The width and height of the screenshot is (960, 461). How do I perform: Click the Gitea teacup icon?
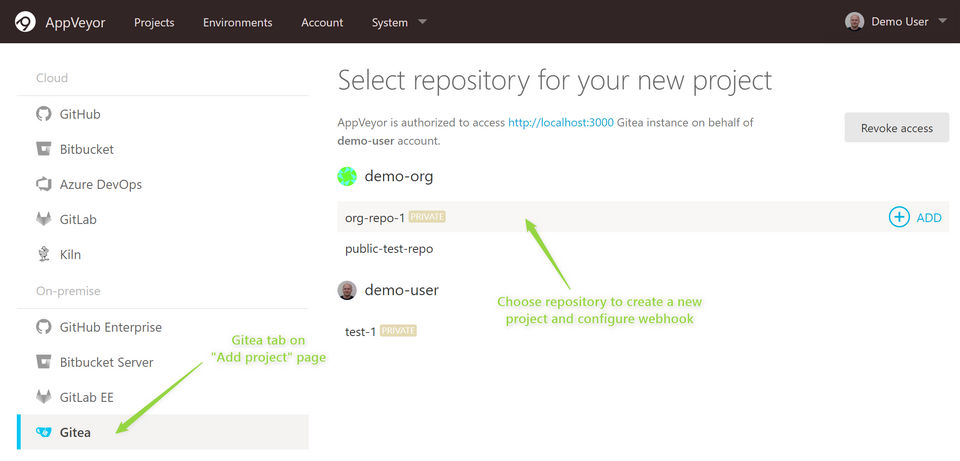(43, 432)
